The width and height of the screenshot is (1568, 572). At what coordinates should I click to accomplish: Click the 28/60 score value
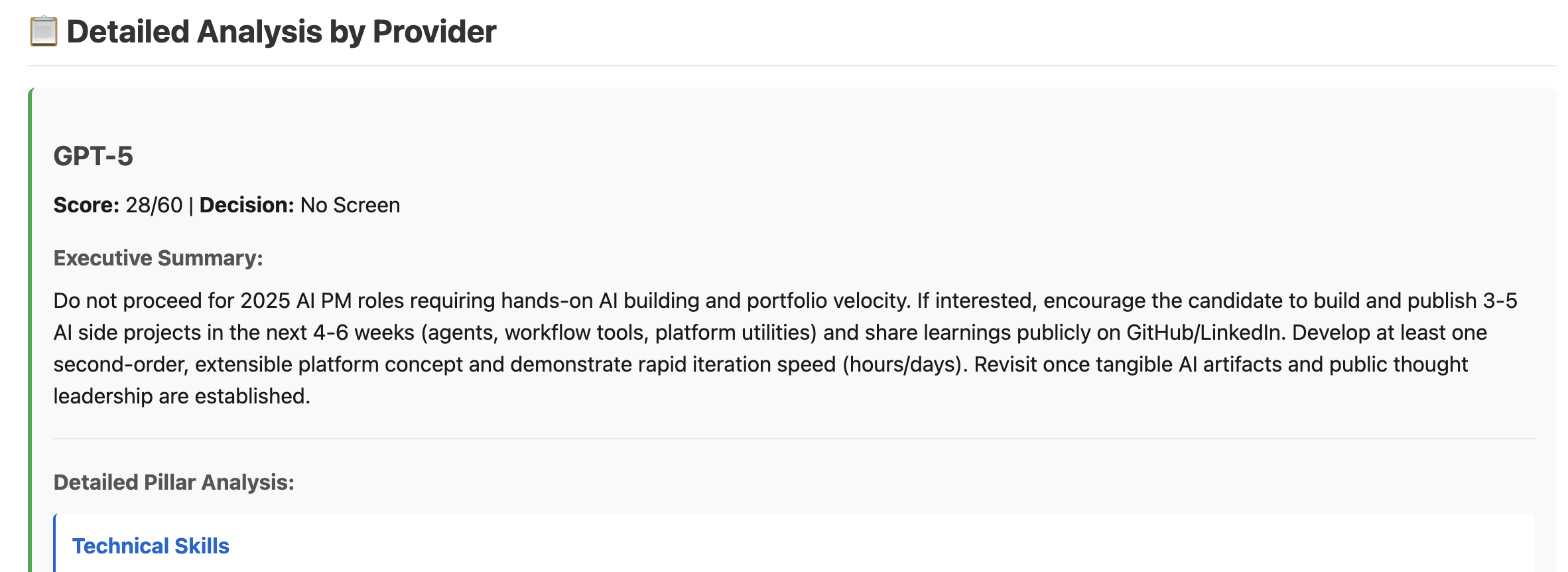tap(154, 206)
